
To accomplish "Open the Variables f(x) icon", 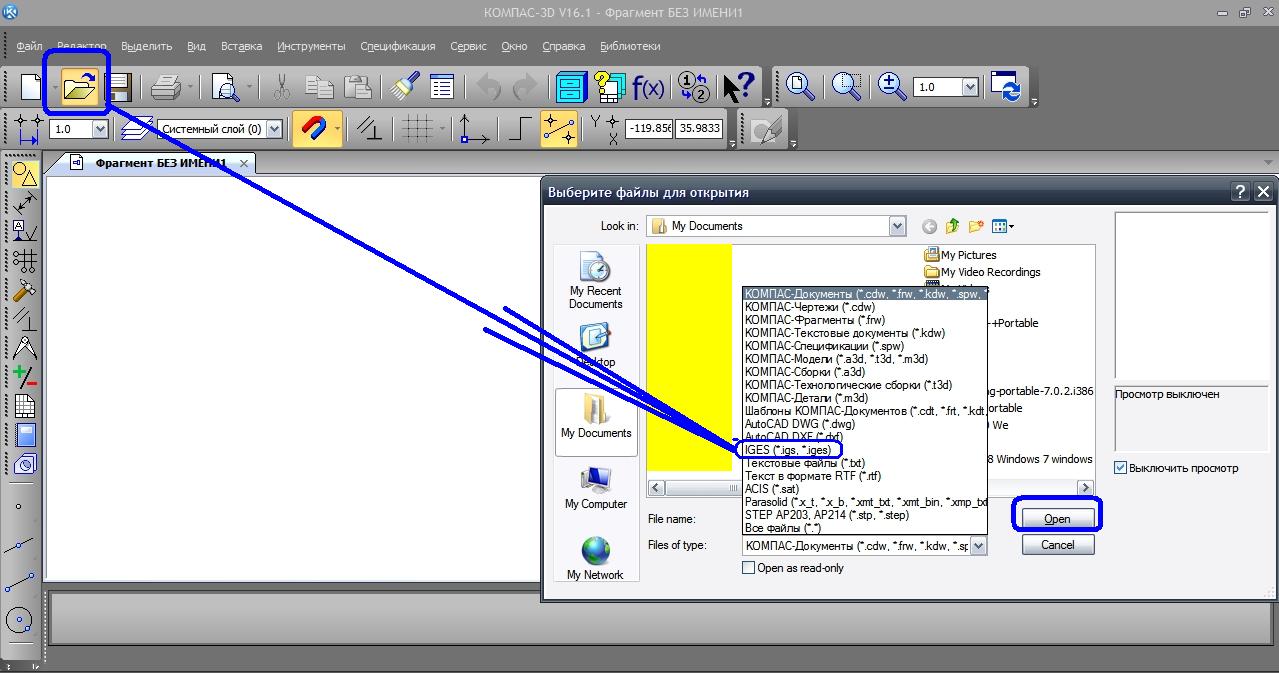I will click(x=648, y=87).
